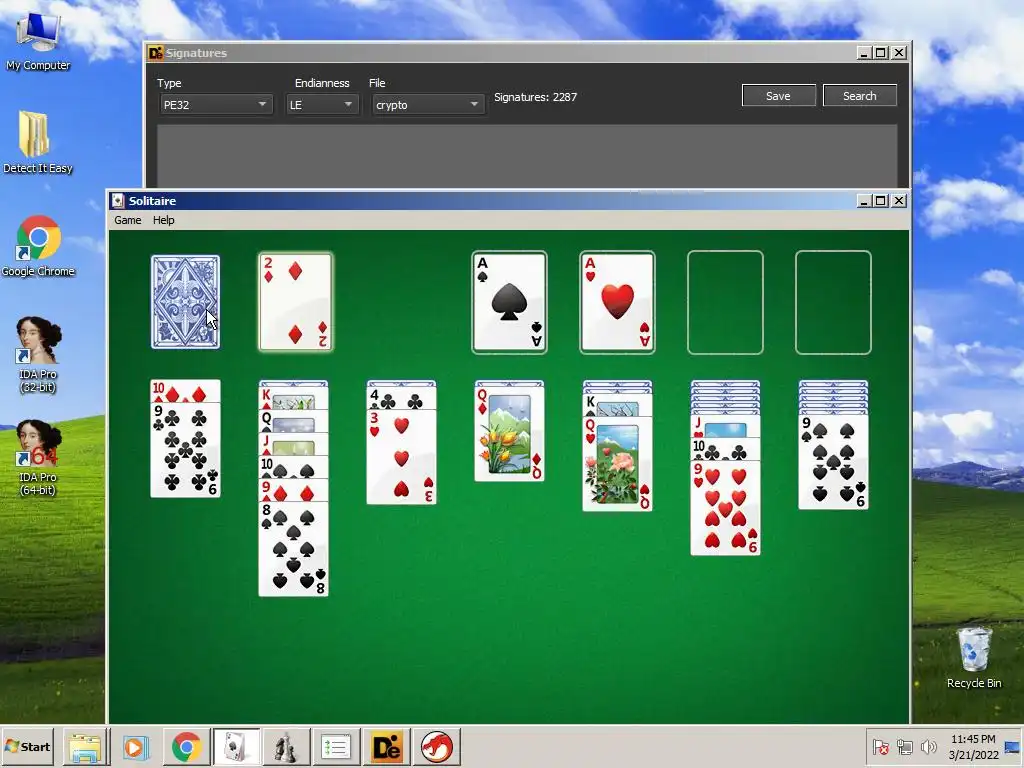Click the signatures text area

click(x=526, y=157)
